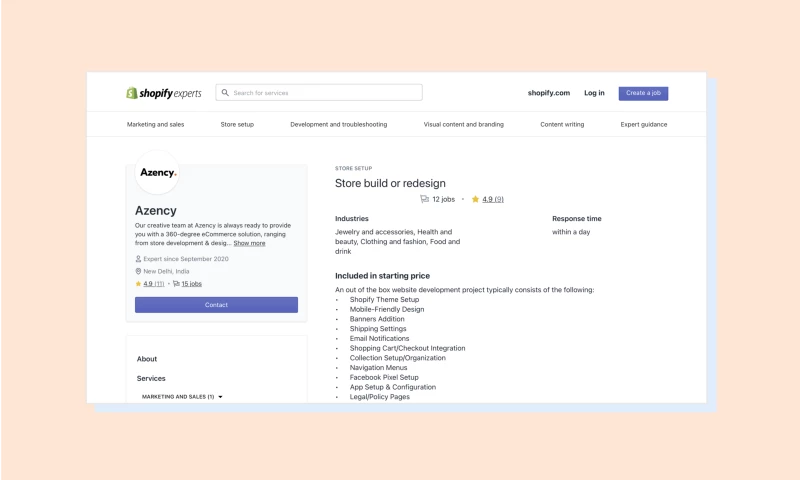Image resolution: width=800 pixels, height=480 pixels.
Task: Expand description with Show more
Action: coord(249,243)
